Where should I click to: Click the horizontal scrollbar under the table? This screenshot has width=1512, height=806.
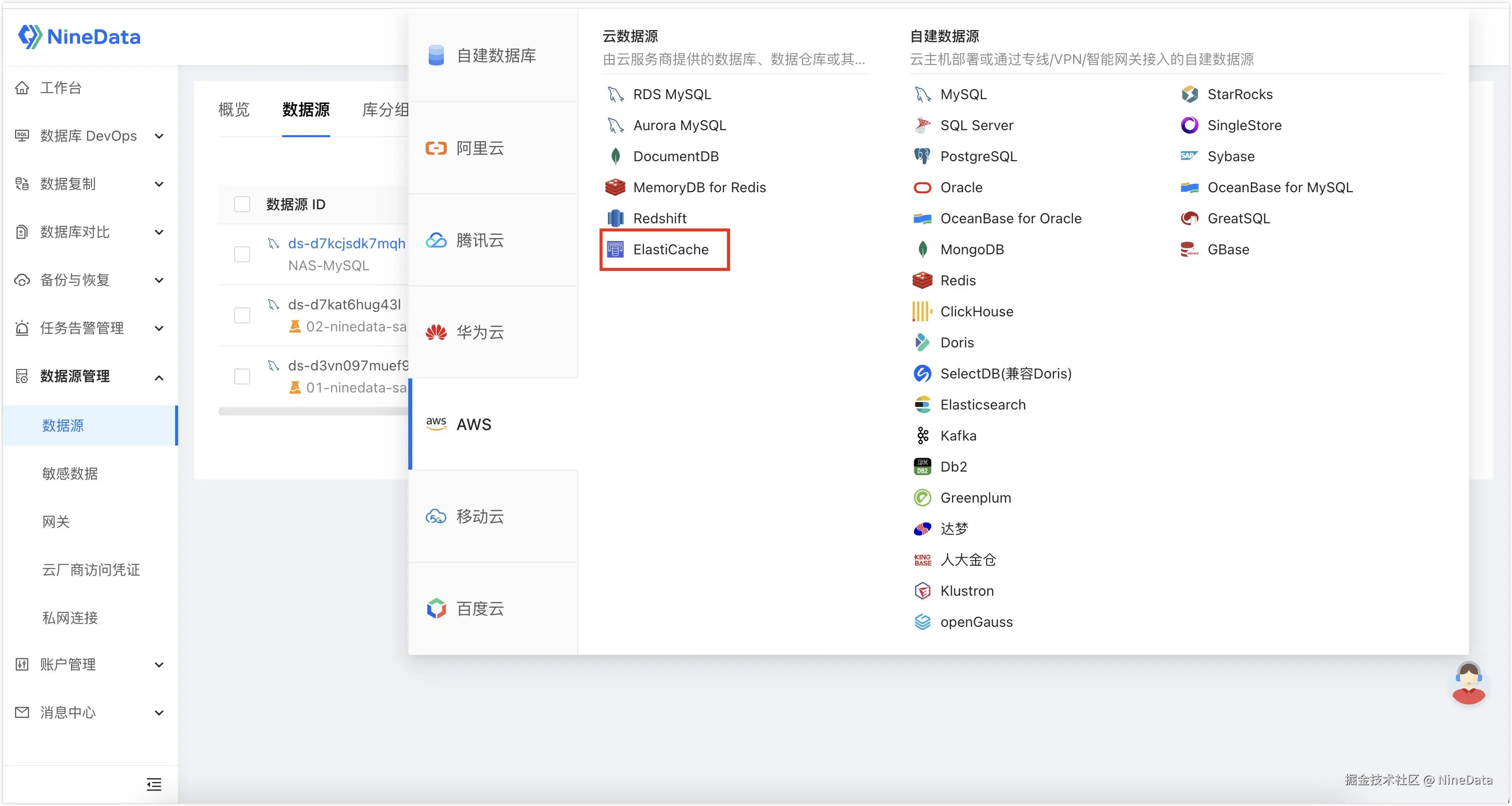coord(313,411)
